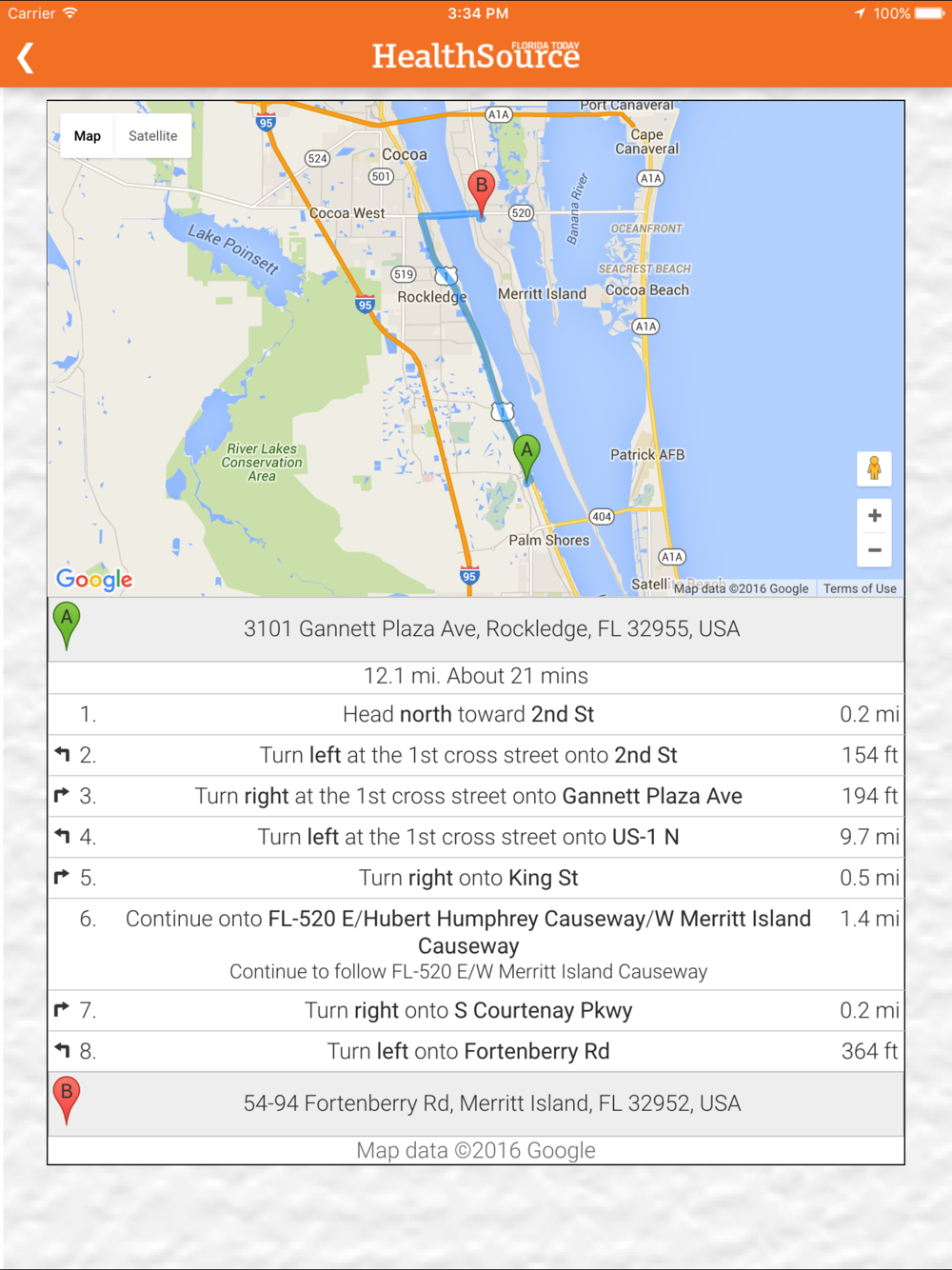952x1270 pixels.
Task: Open the Terms of Use link
Action: (860, 588)
